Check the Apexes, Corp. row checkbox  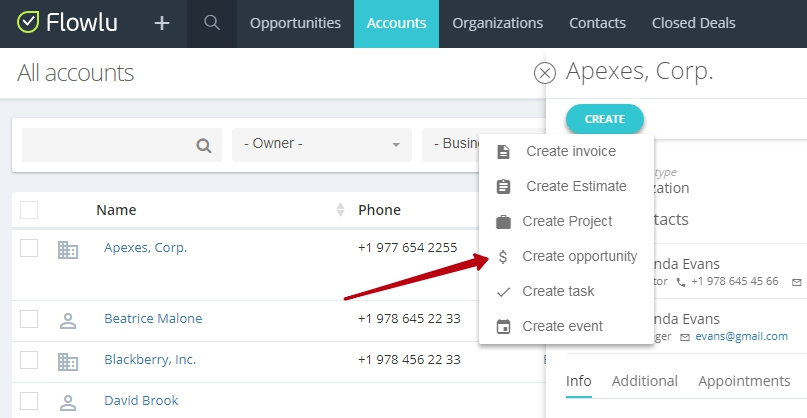(x=29, y=248)
